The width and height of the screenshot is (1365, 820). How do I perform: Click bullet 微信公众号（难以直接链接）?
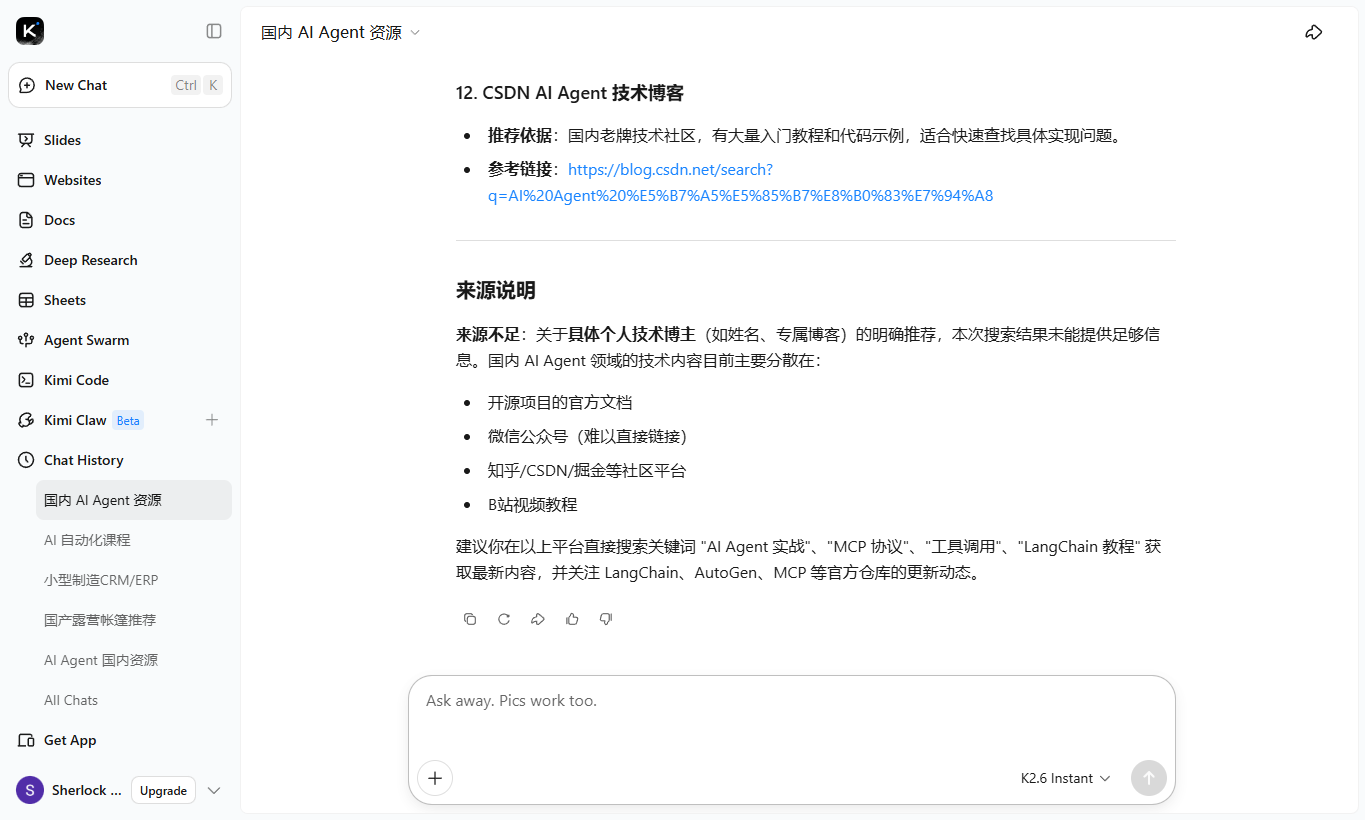(588, 436)
